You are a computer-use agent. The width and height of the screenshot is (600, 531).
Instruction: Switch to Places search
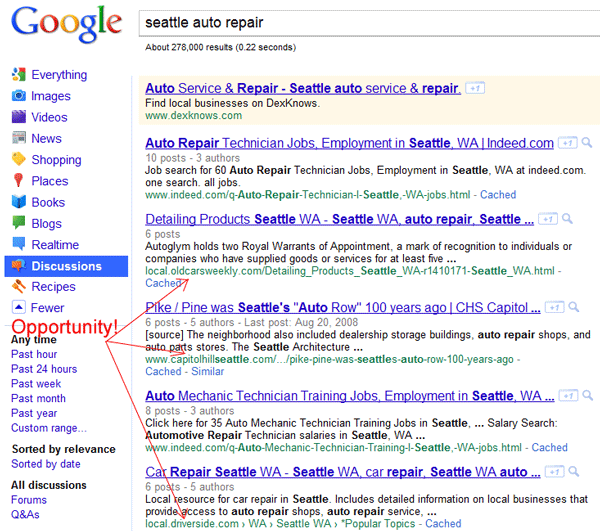coord(50,181)
